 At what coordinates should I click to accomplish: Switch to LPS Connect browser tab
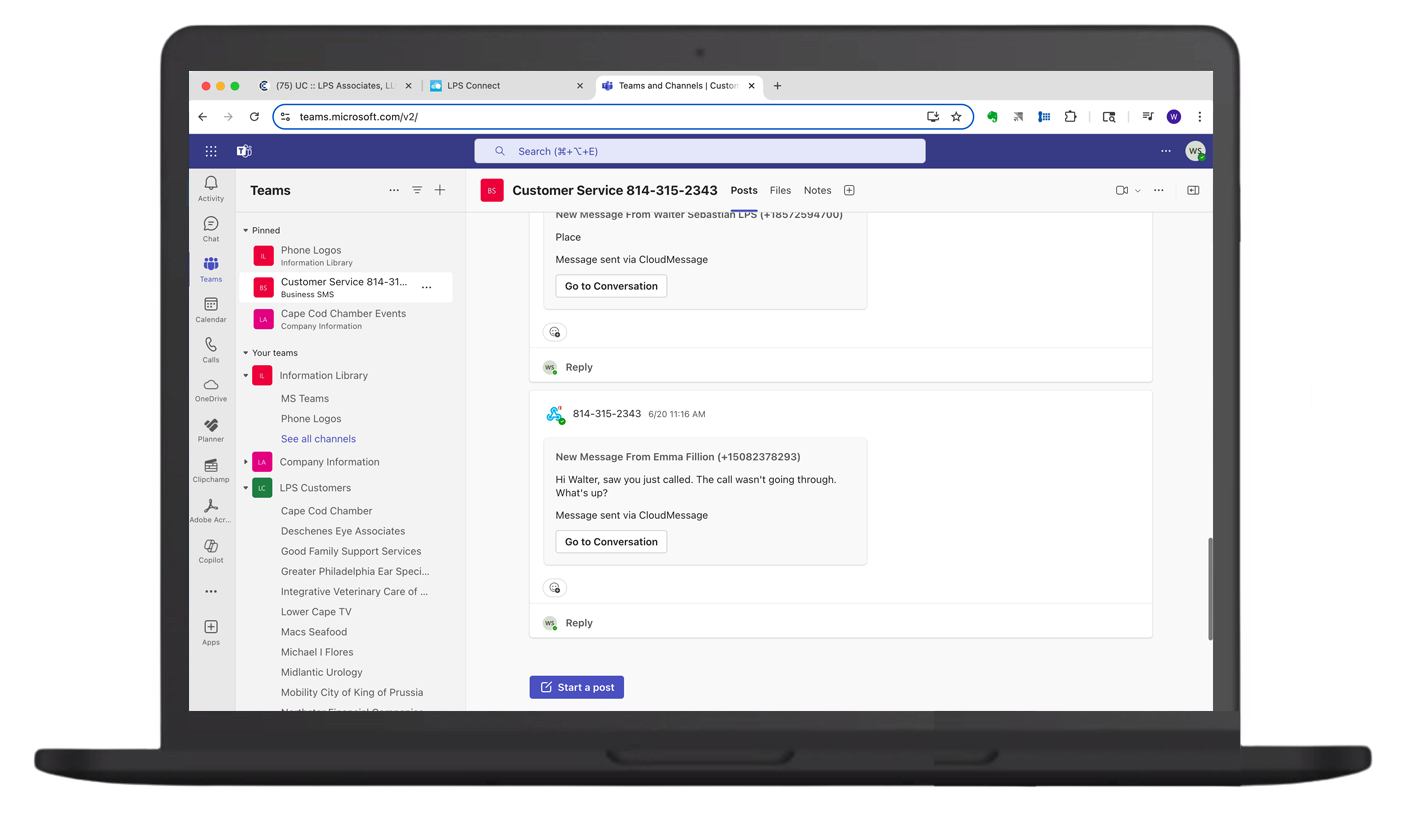pos(506,86)
